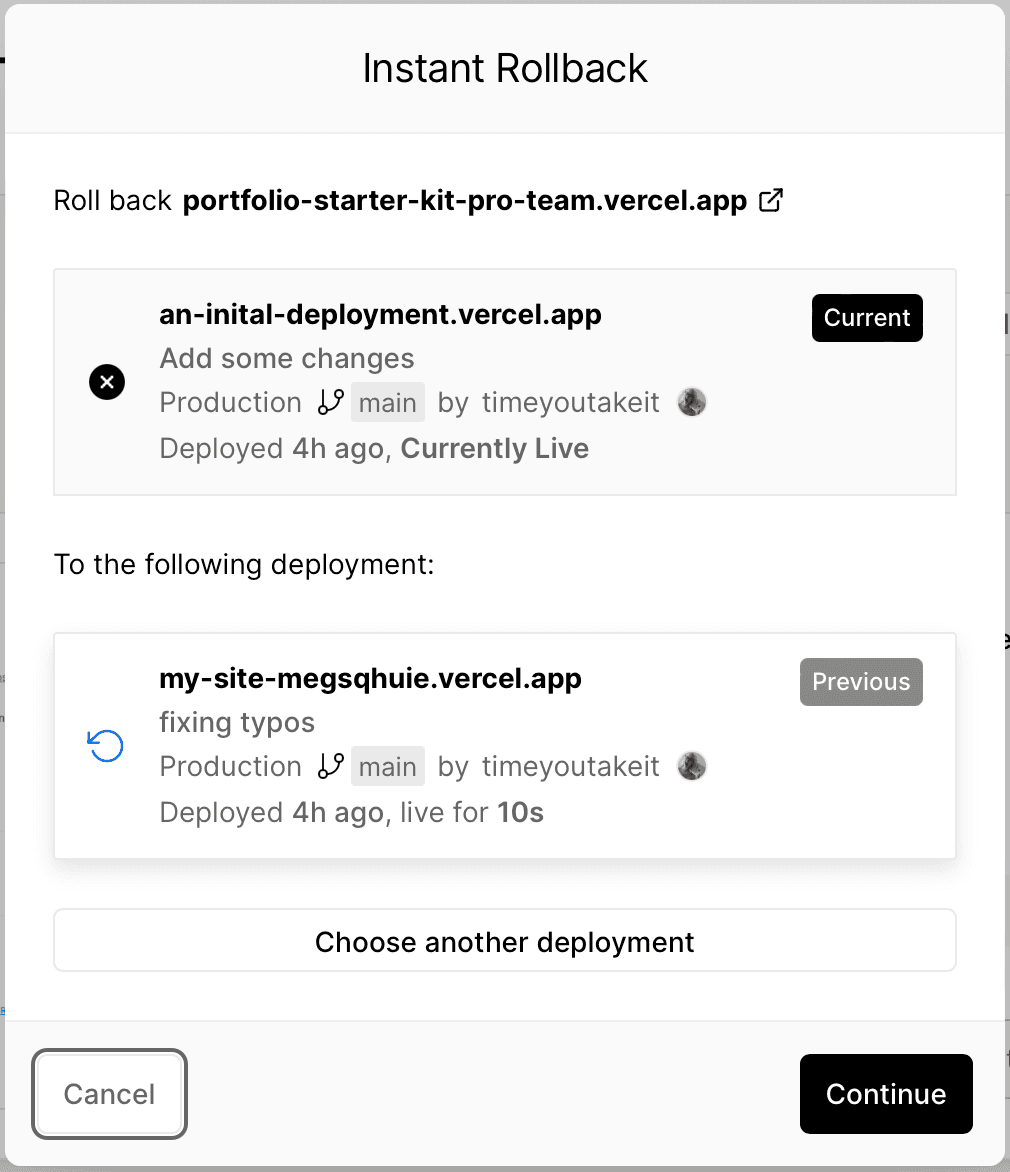Viewport: 1010px width, 1172px height.
Task: Expand the my-site-megsqhuie deployment card
Action: coord(504,746)
